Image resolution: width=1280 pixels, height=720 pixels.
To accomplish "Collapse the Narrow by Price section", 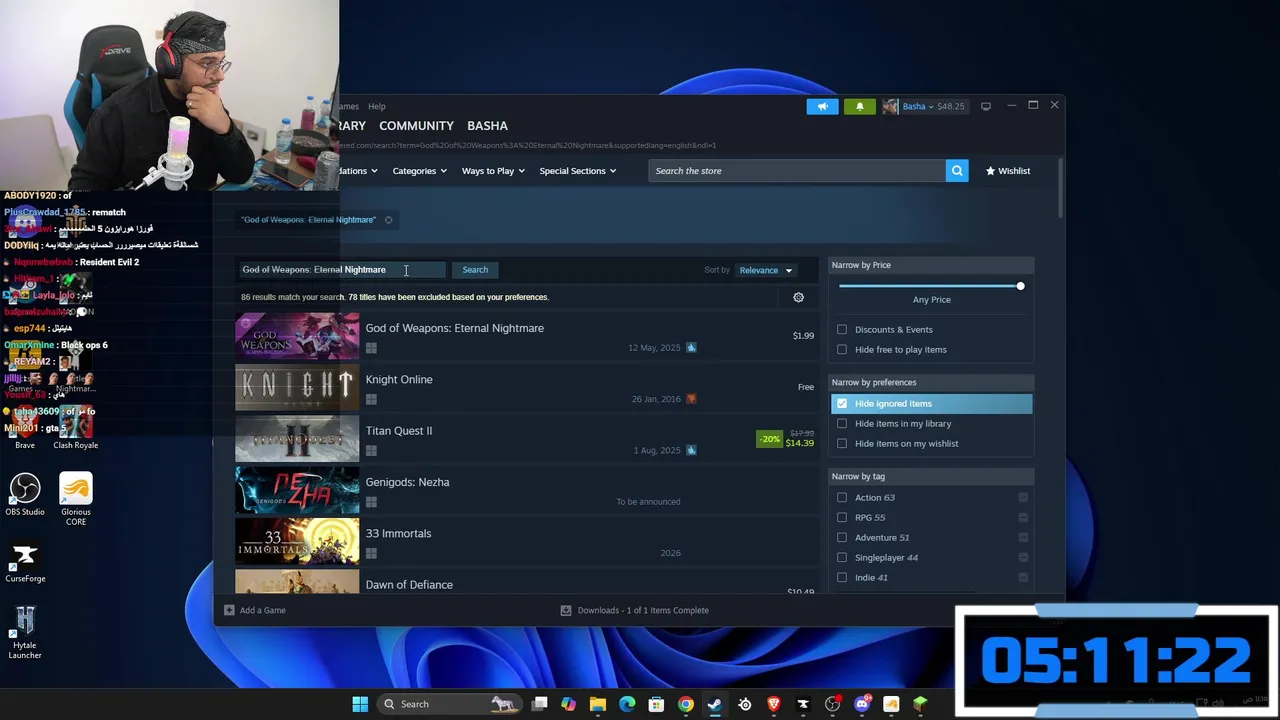I will [x=931, y=265].
